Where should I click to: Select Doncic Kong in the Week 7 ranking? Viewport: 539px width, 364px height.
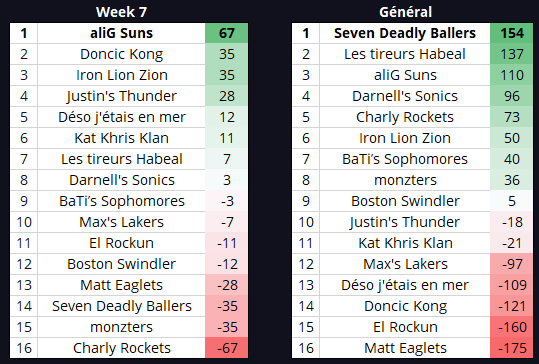121,54
